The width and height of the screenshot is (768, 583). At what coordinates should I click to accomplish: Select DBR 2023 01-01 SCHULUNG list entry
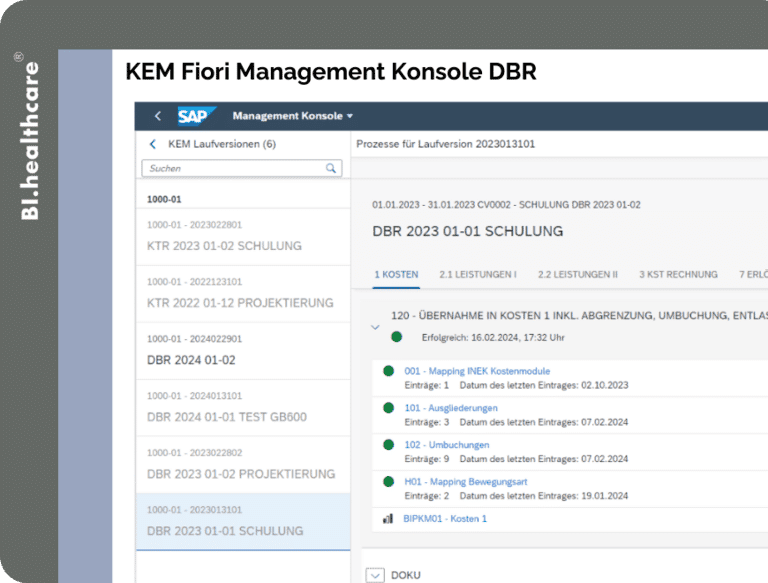tap(243, 521)
